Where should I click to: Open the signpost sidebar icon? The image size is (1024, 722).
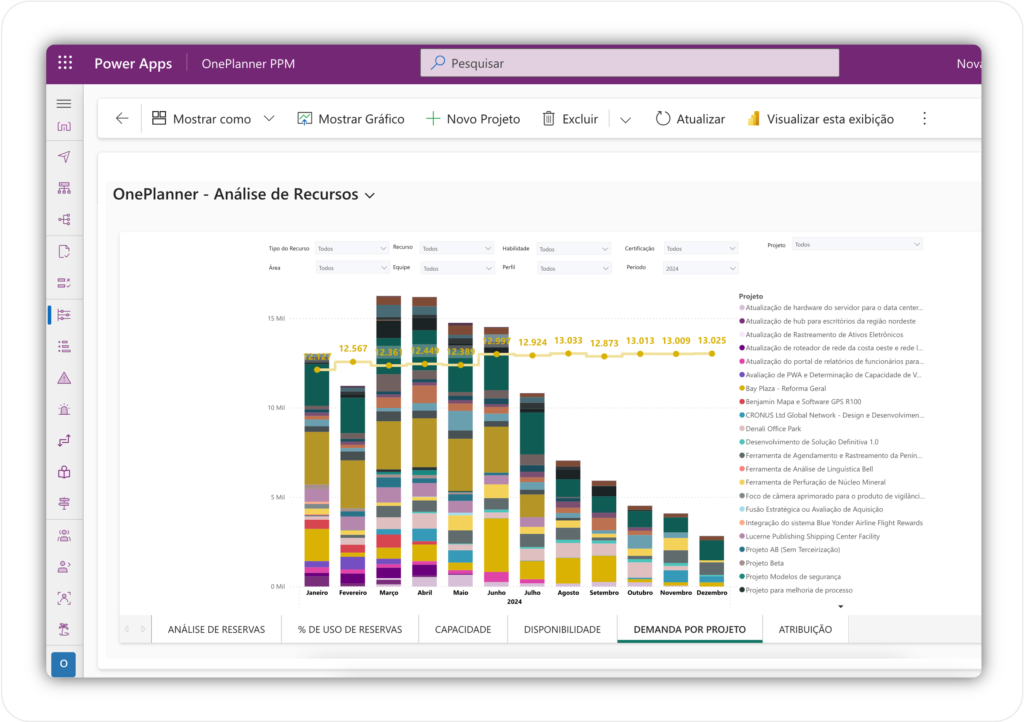(x=64, y=503)
